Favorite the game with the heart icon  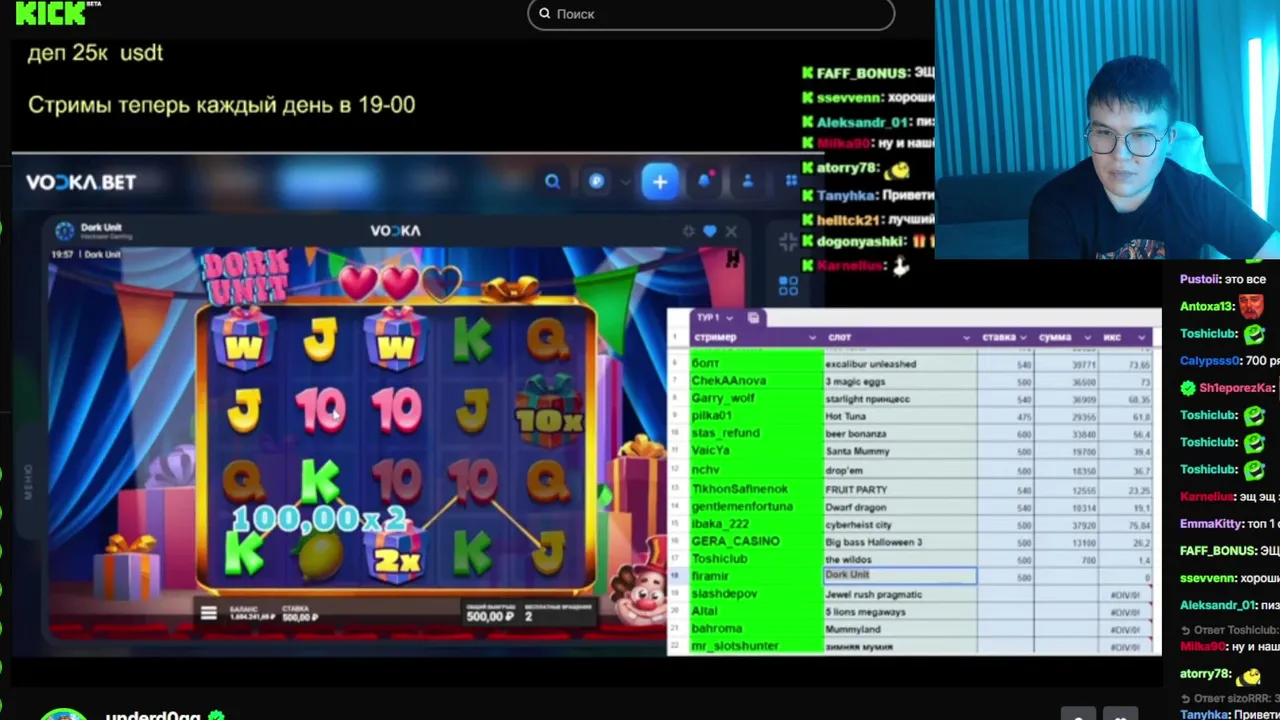coord(710,231)
